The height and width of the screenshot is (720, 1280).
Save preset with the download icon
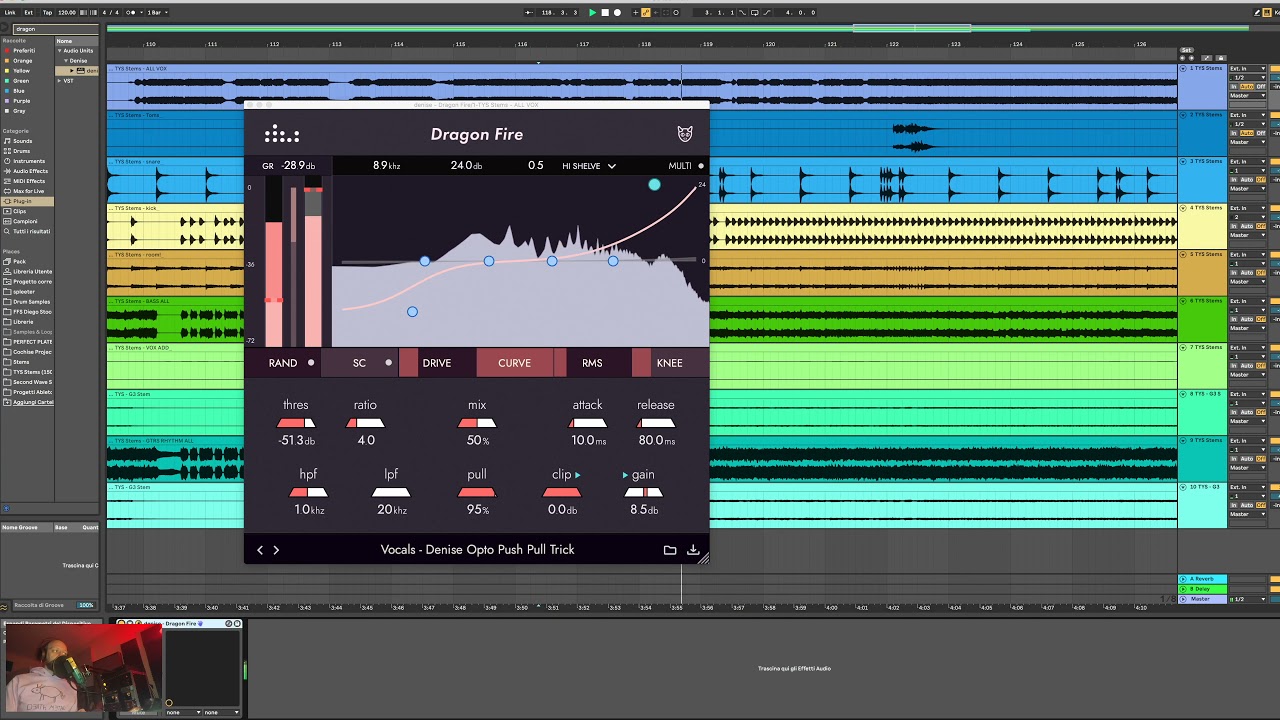click(693, 550)
